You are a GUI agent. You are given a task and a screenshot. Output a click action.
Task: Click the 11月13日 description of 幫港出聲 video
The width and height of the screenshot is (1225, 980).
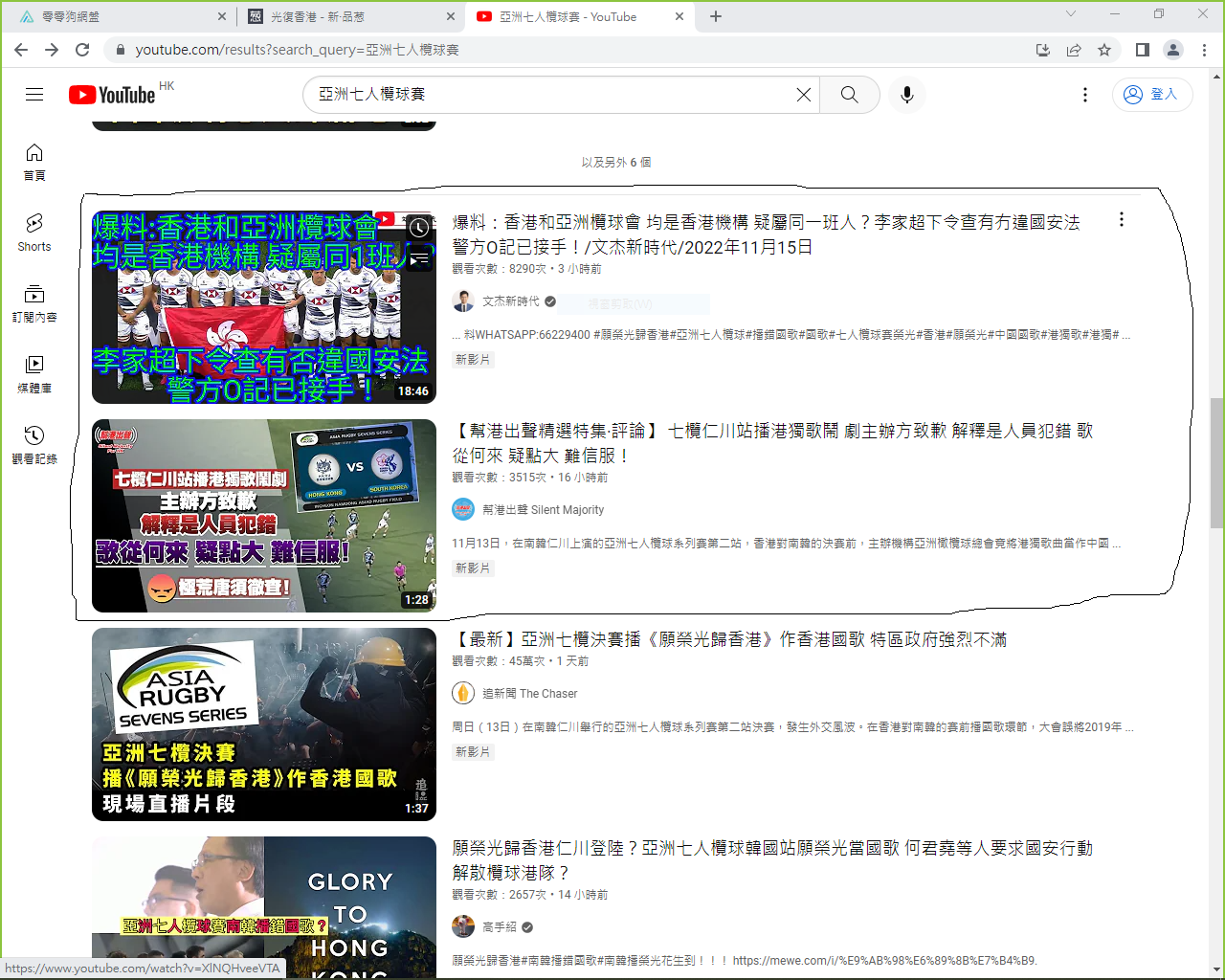click(787, 544)
